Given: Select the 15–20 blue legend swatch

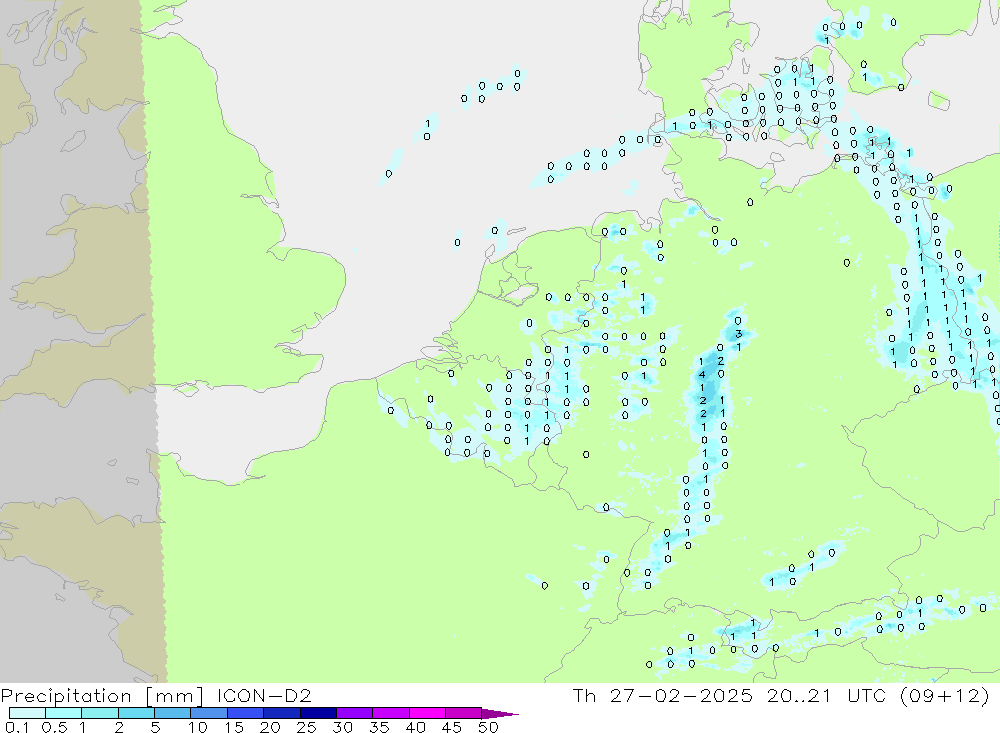Looking at the screenshot, I should pos(245,713).
